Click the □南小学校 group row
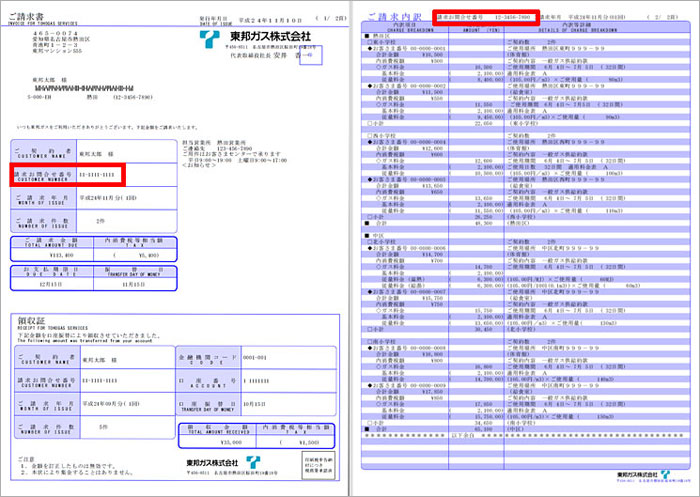700x497 pixels. (525, 342)
